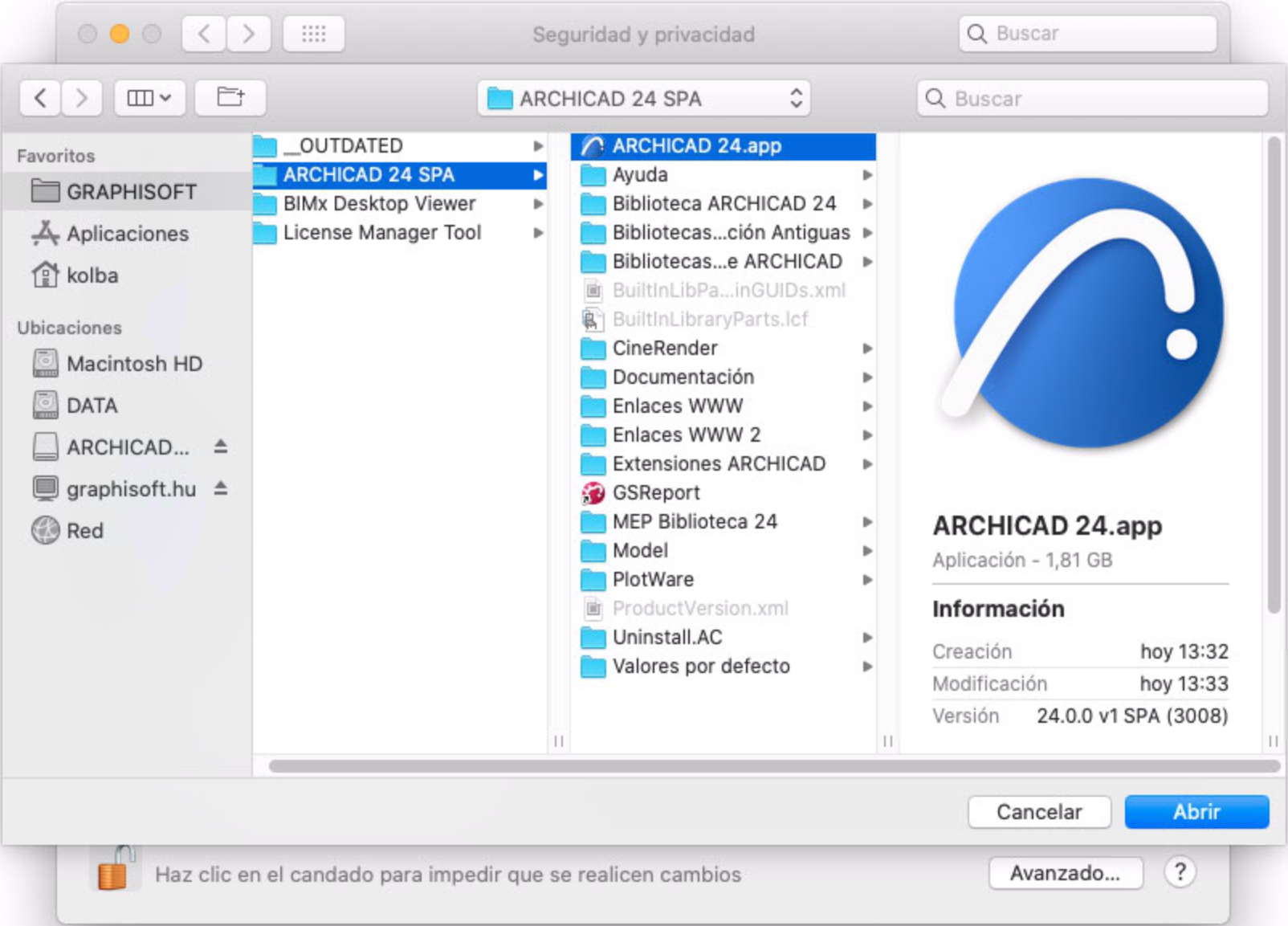This screenshot has width=1288, height=926.
Task: Select the ARCHICAD 24.app application icon
Action: click(696, 145)
